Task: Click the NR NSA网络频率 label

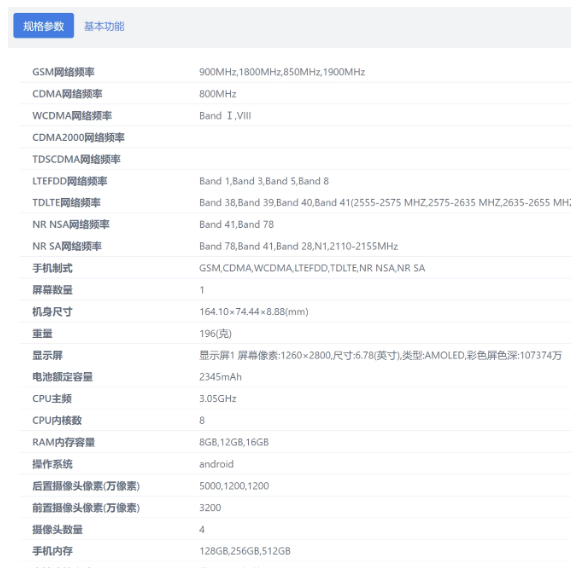Action: point(71,225)
